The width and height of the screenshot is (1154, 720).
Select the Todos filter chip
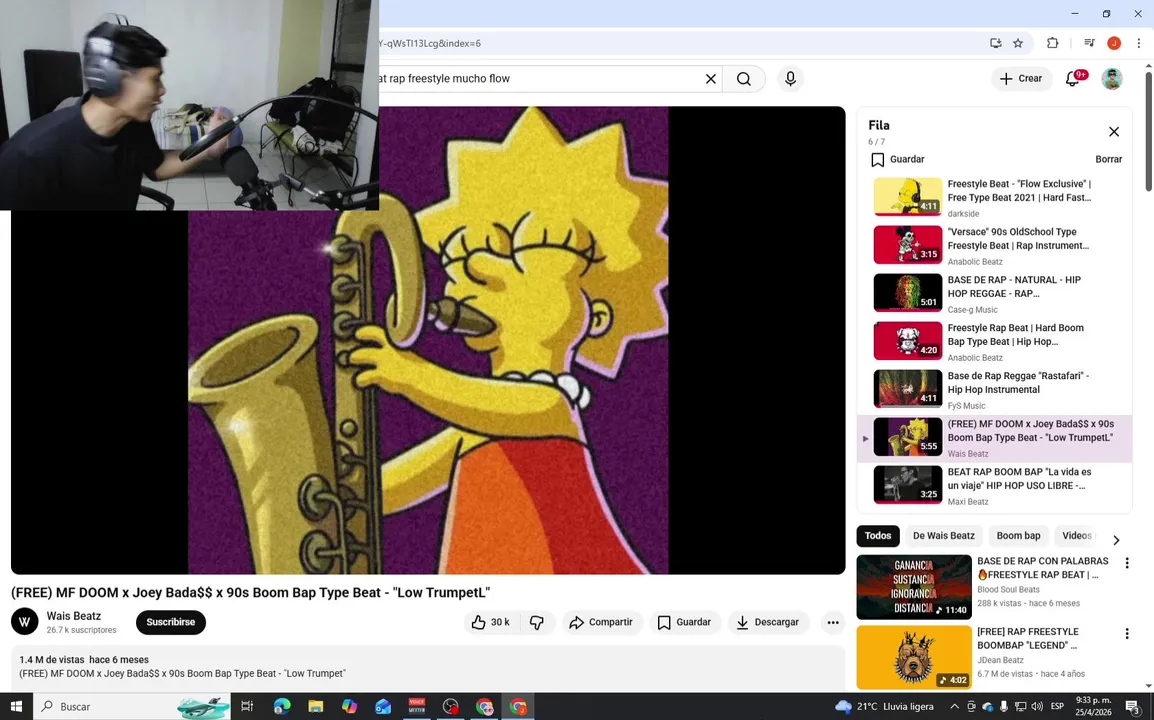pos(877,536)
